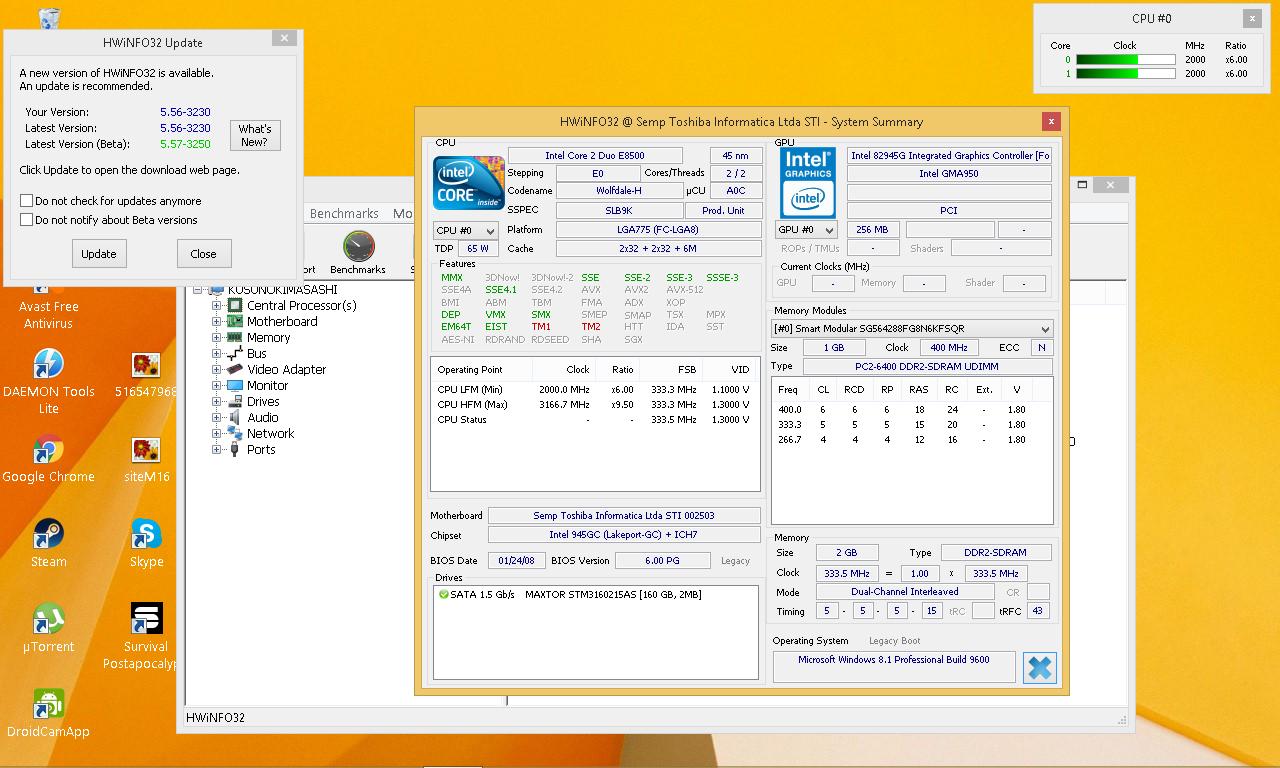Expand the Audio tree node

tap(216, 418)
